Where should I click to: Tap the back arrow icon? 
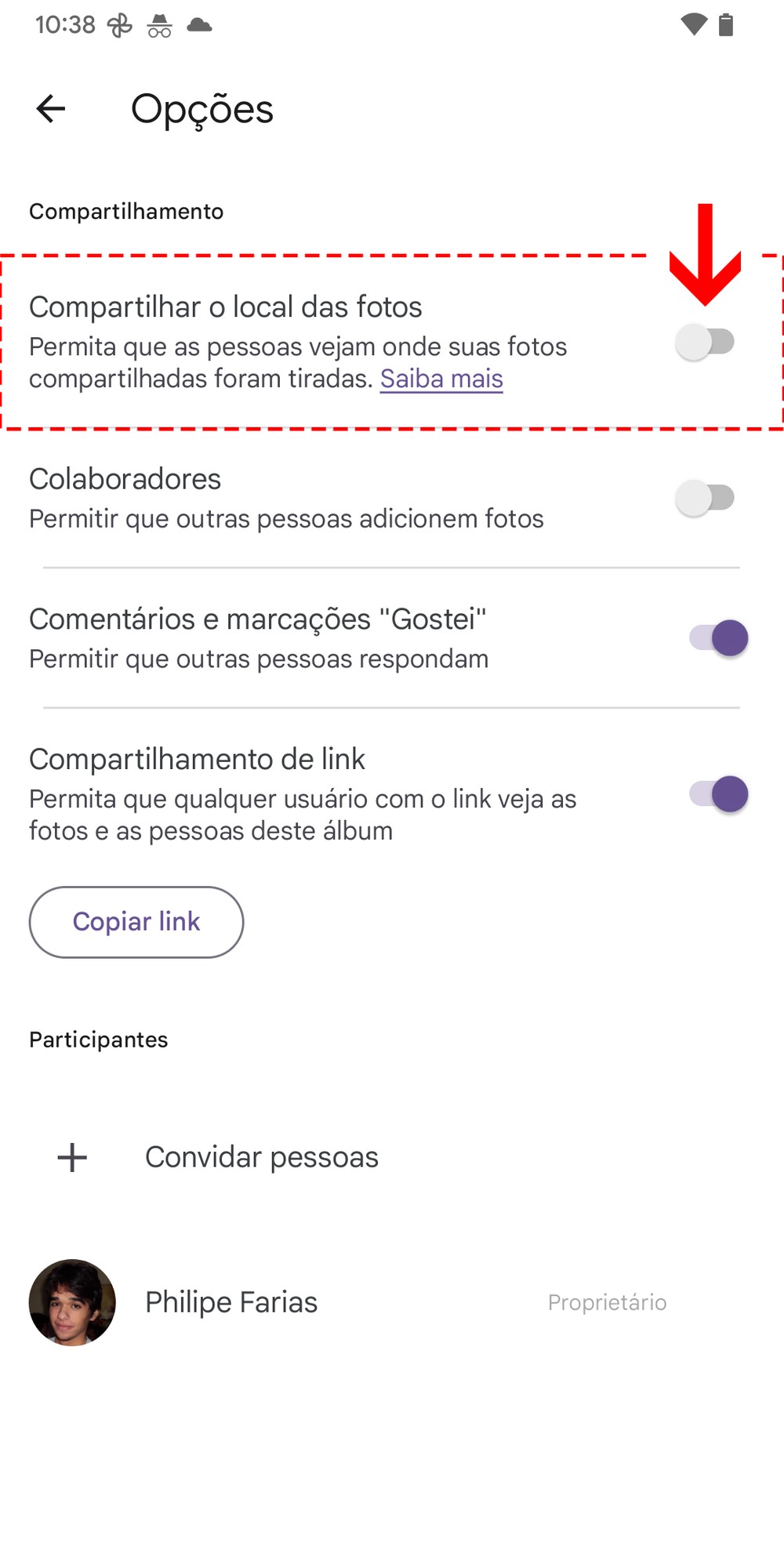[51, 109]
